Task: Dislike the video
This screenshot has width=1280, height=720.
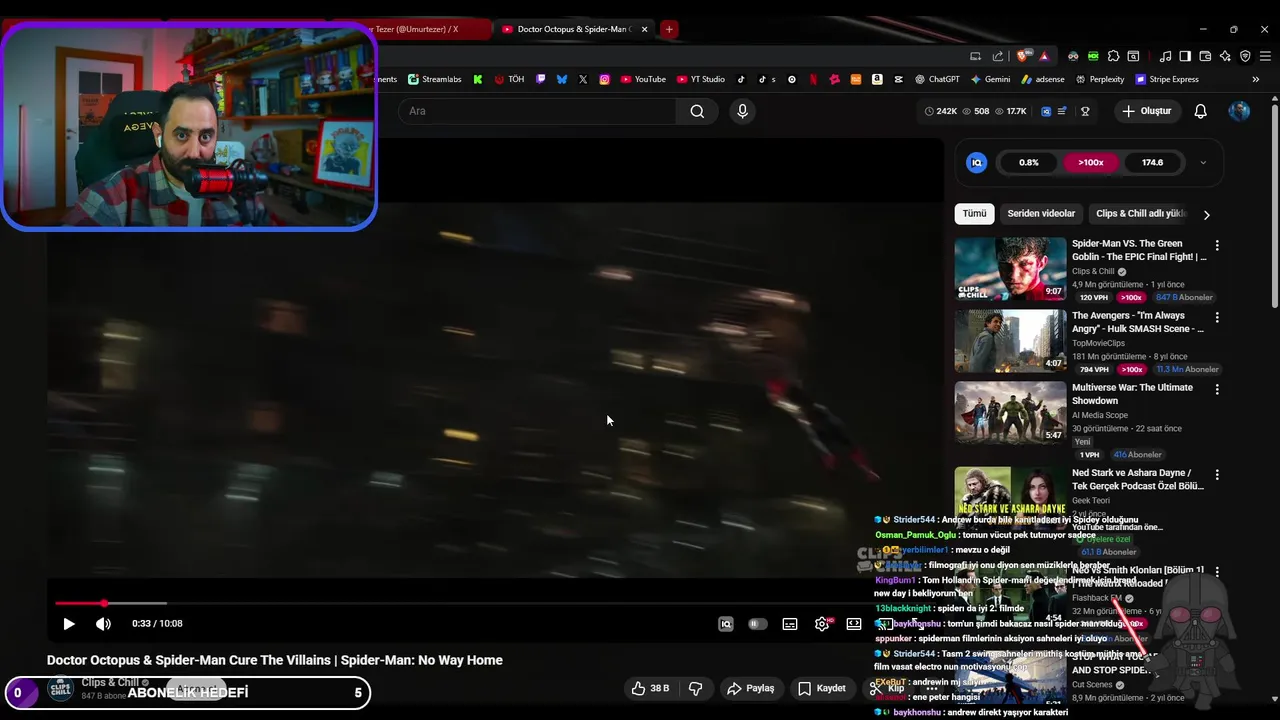Action: tap(695, 688)
